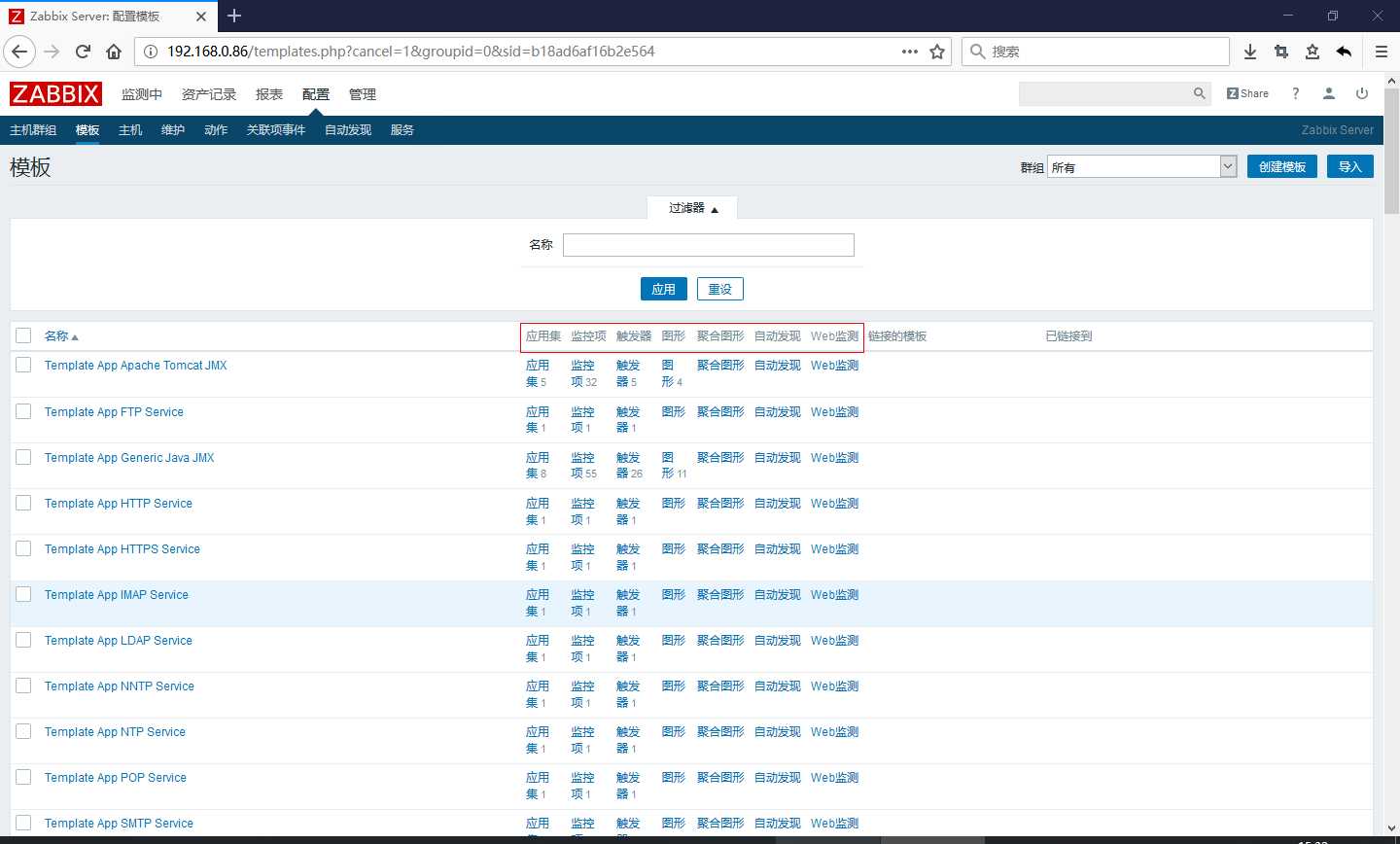Select all templates header checkbox

23,335
